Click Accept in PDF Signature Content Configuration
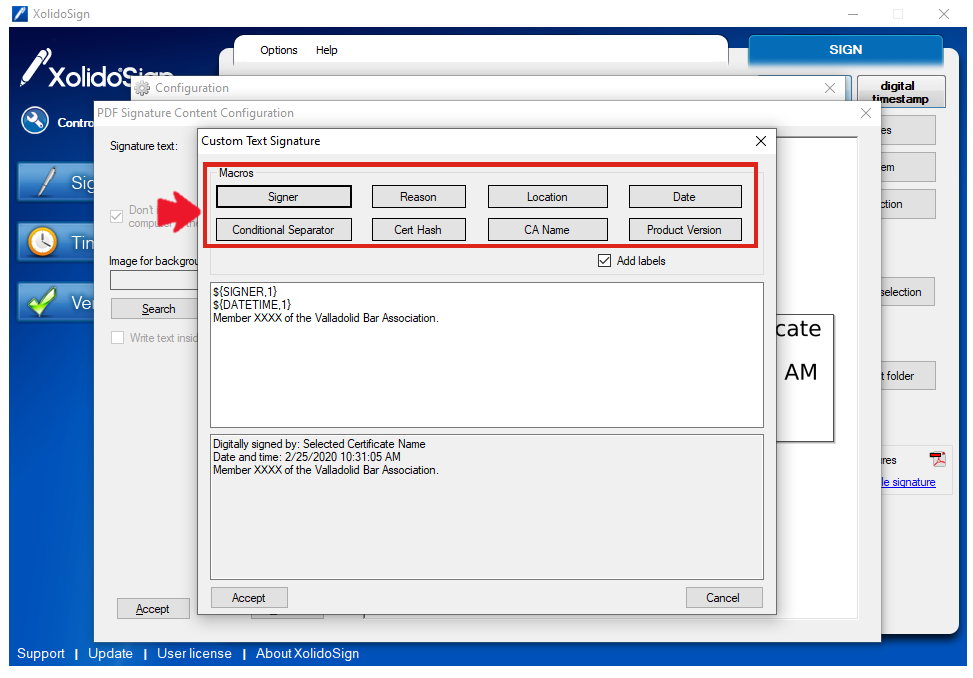Viewport: 973px width, 678px height. click(x=153, y=609)
